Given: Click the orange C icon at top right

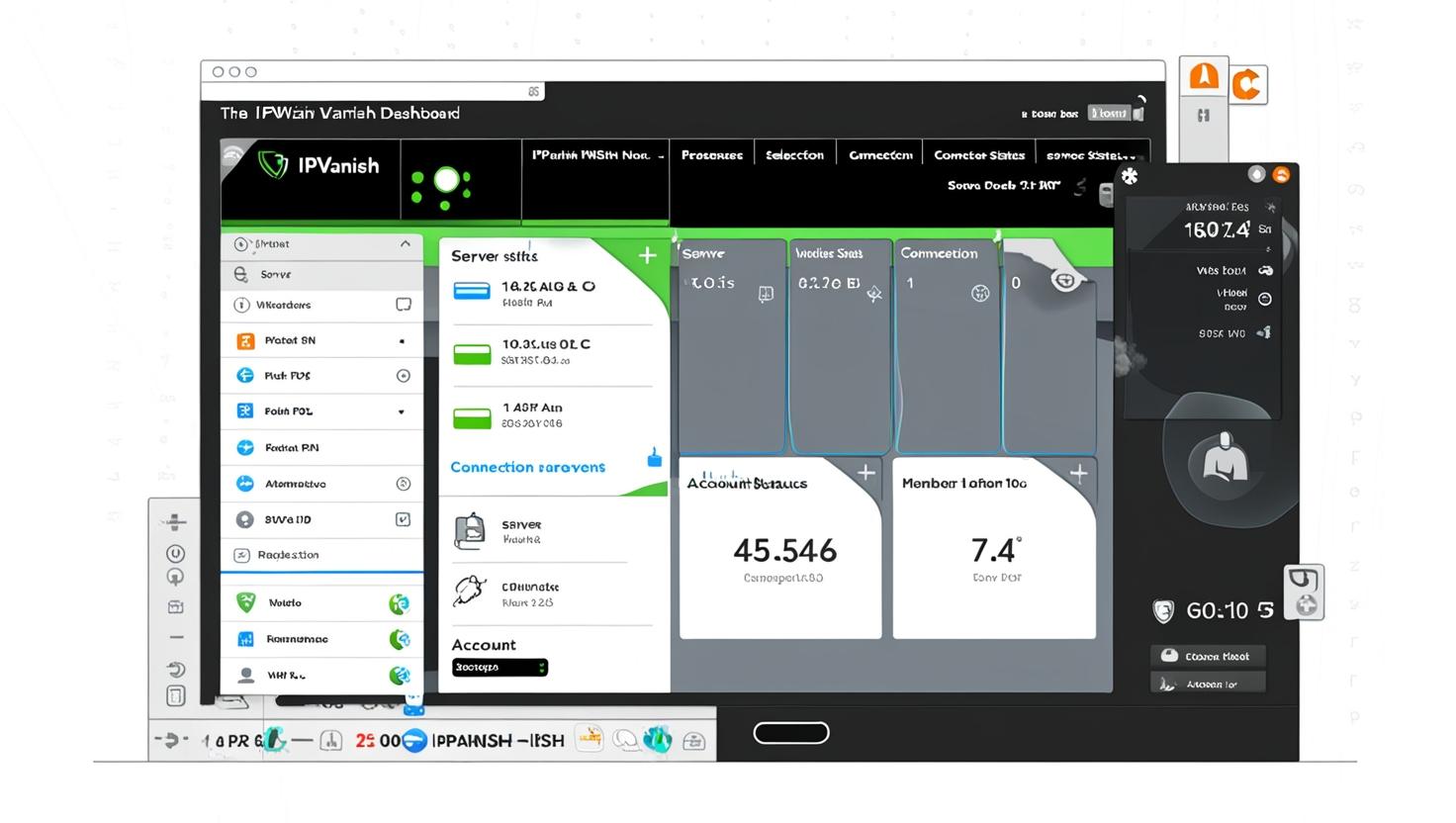Looking at the screenshot, I should (x=1246, y=85).
